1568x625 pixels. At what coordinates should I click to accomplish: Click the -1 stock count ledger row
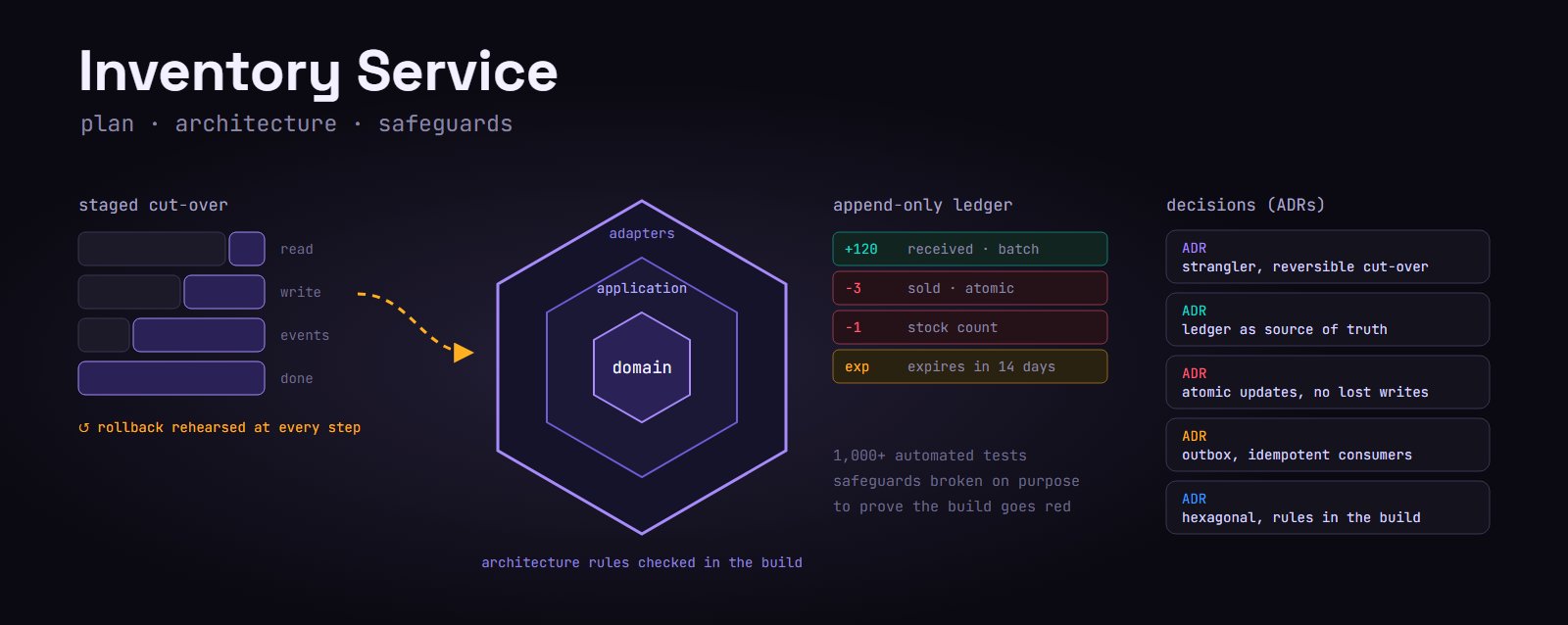point(970,327)
